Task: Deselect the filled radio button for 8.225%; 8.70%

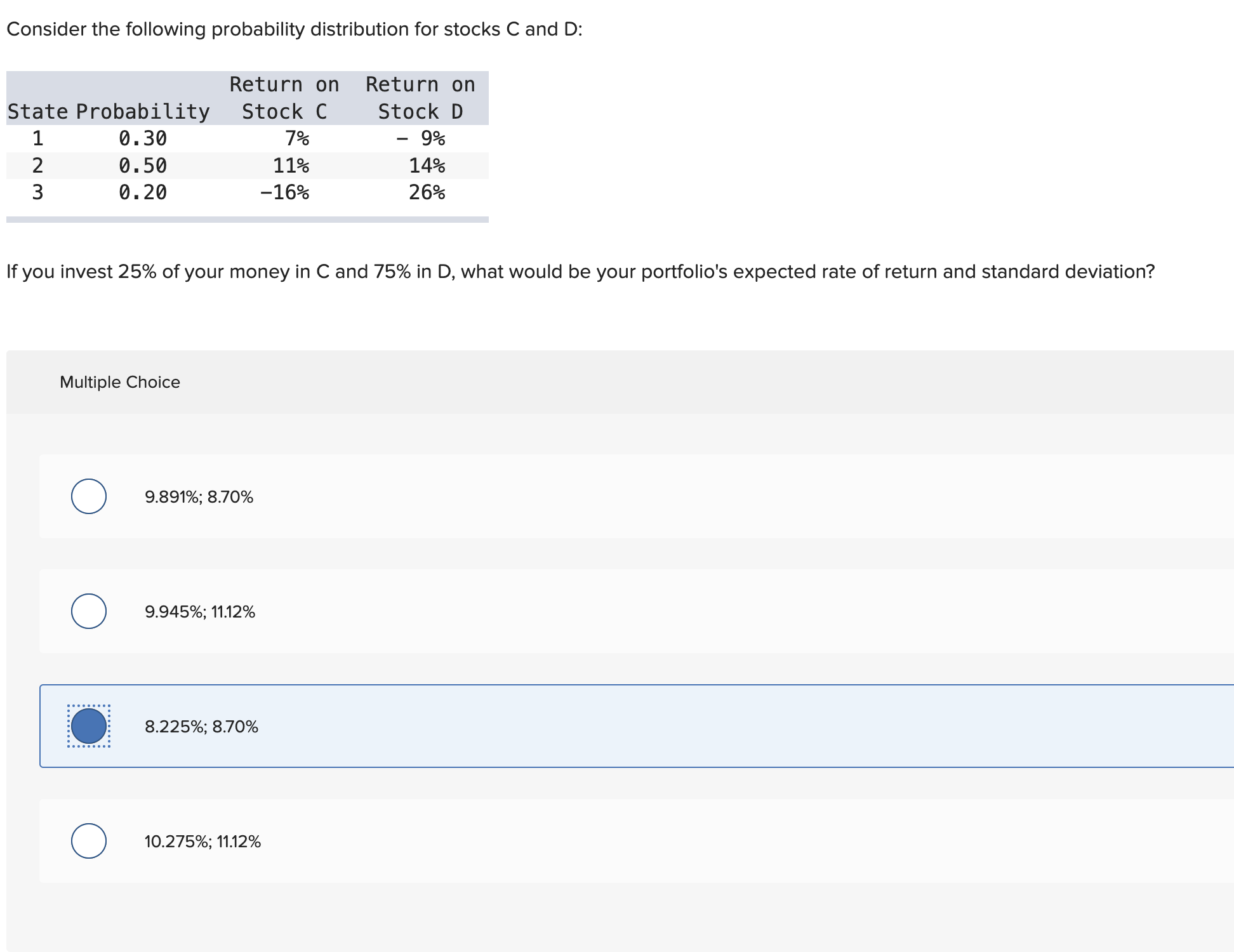Action: pyautogui.click(x=88, y=727)
